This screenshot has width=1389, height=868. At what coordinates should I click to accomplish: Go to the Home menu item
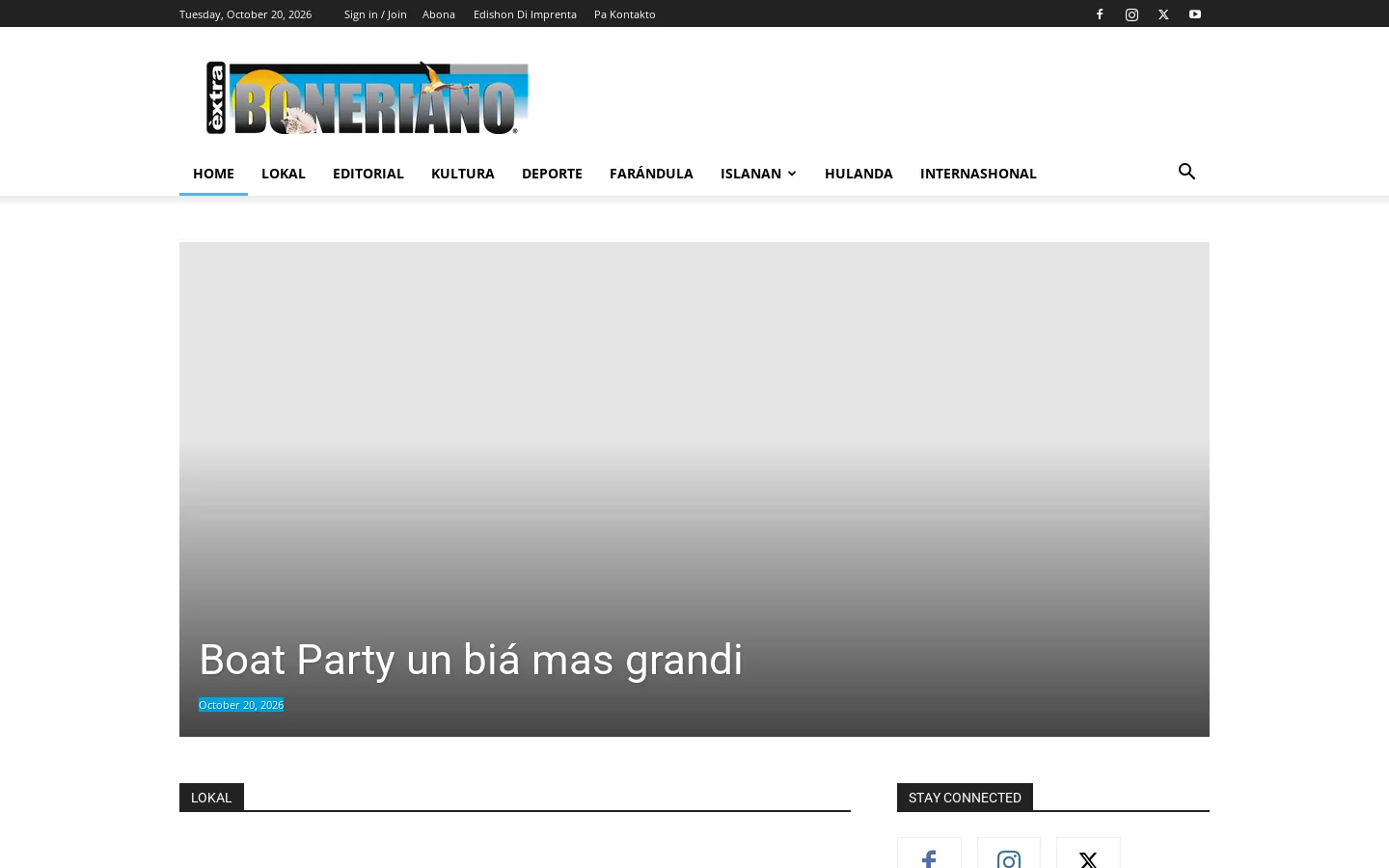coord(213,174)
